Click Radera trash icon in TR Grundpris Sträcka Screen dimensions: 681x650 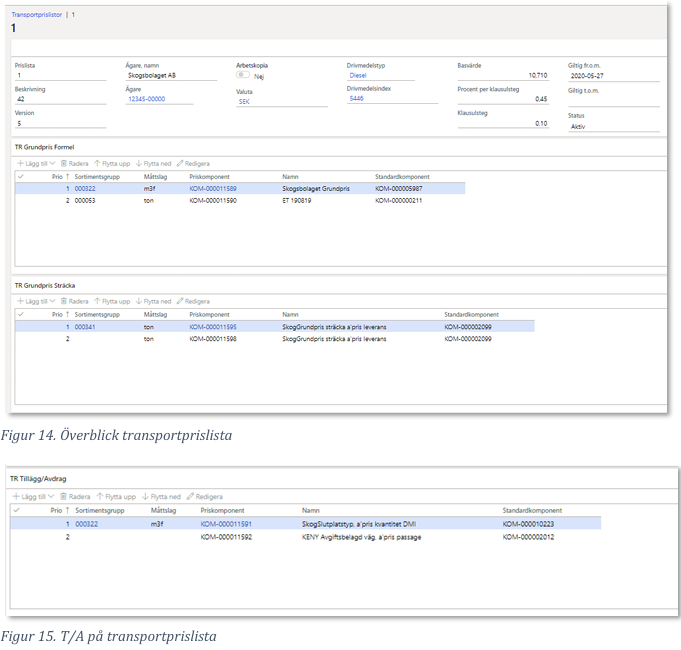pos(64,301)
